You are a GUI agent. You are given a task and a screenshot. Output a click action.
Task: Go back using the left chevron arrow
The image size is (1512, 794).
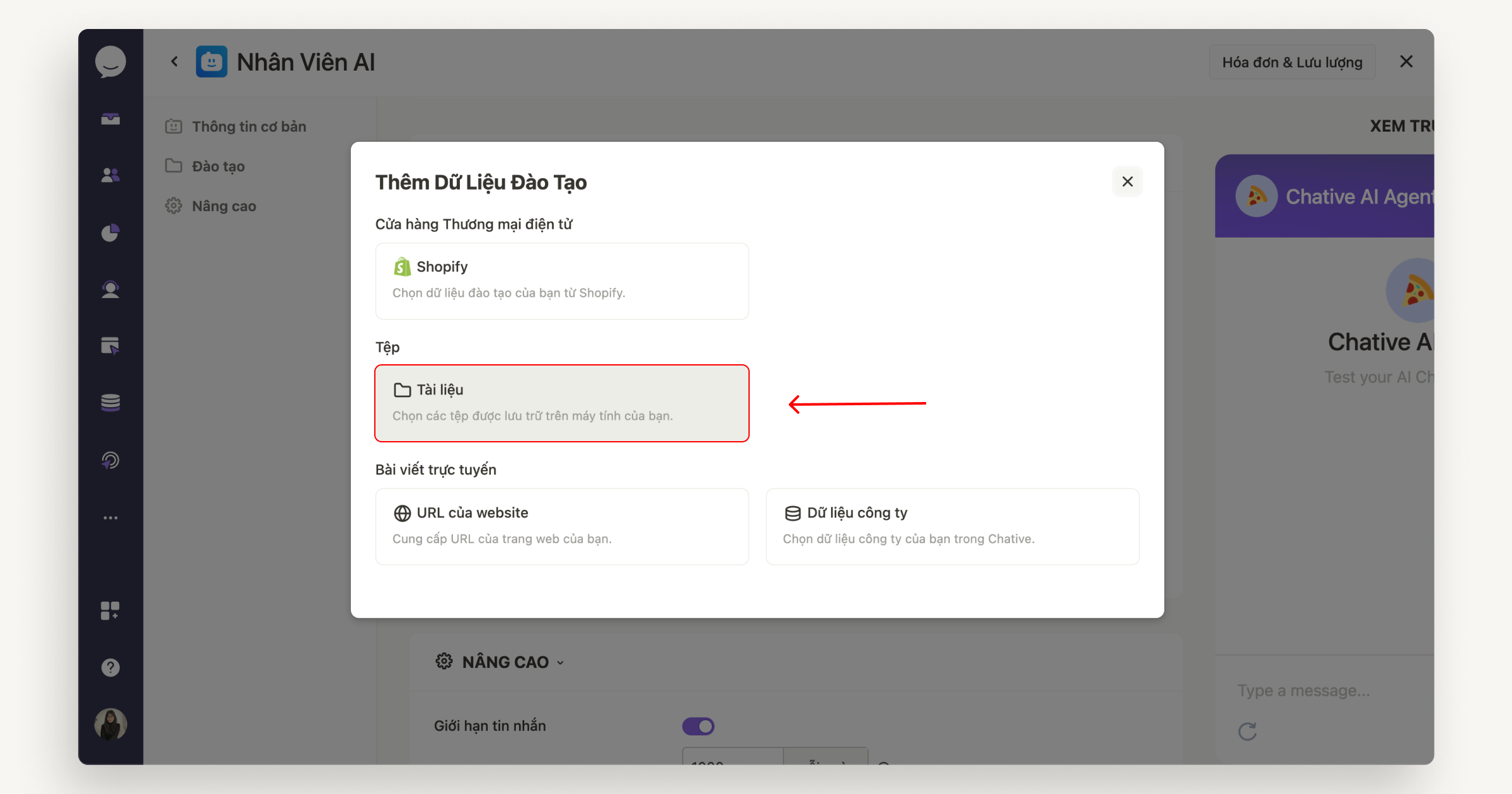click(175, 62)
